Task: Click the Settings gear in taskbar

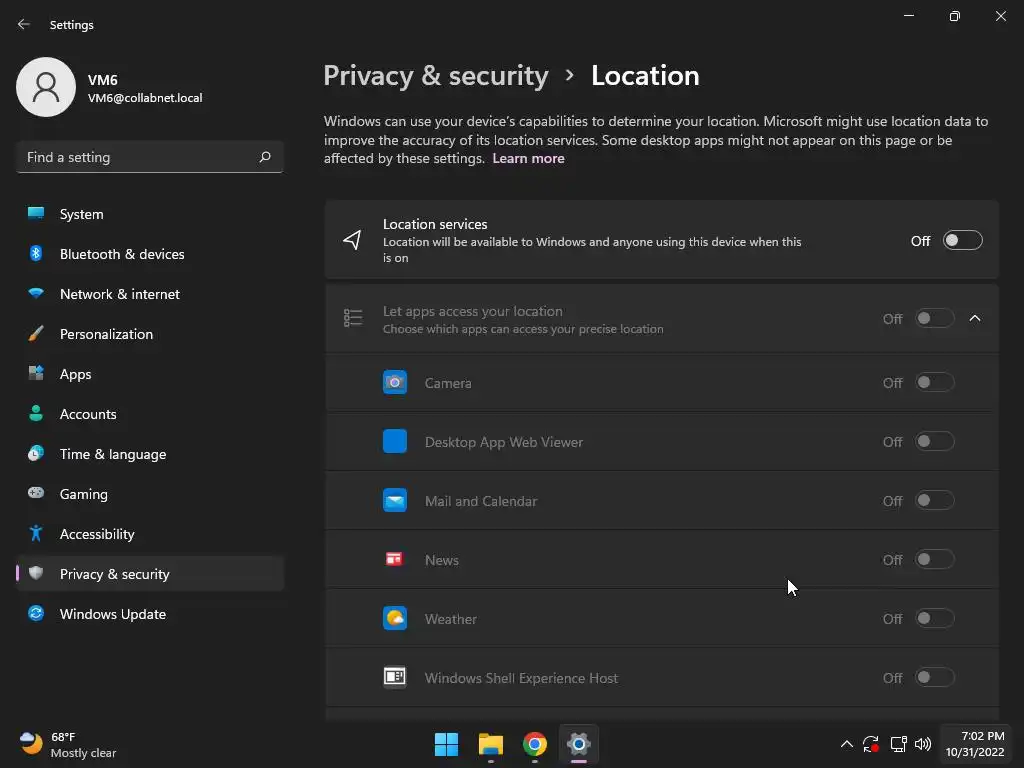Action: pos(579,744)
